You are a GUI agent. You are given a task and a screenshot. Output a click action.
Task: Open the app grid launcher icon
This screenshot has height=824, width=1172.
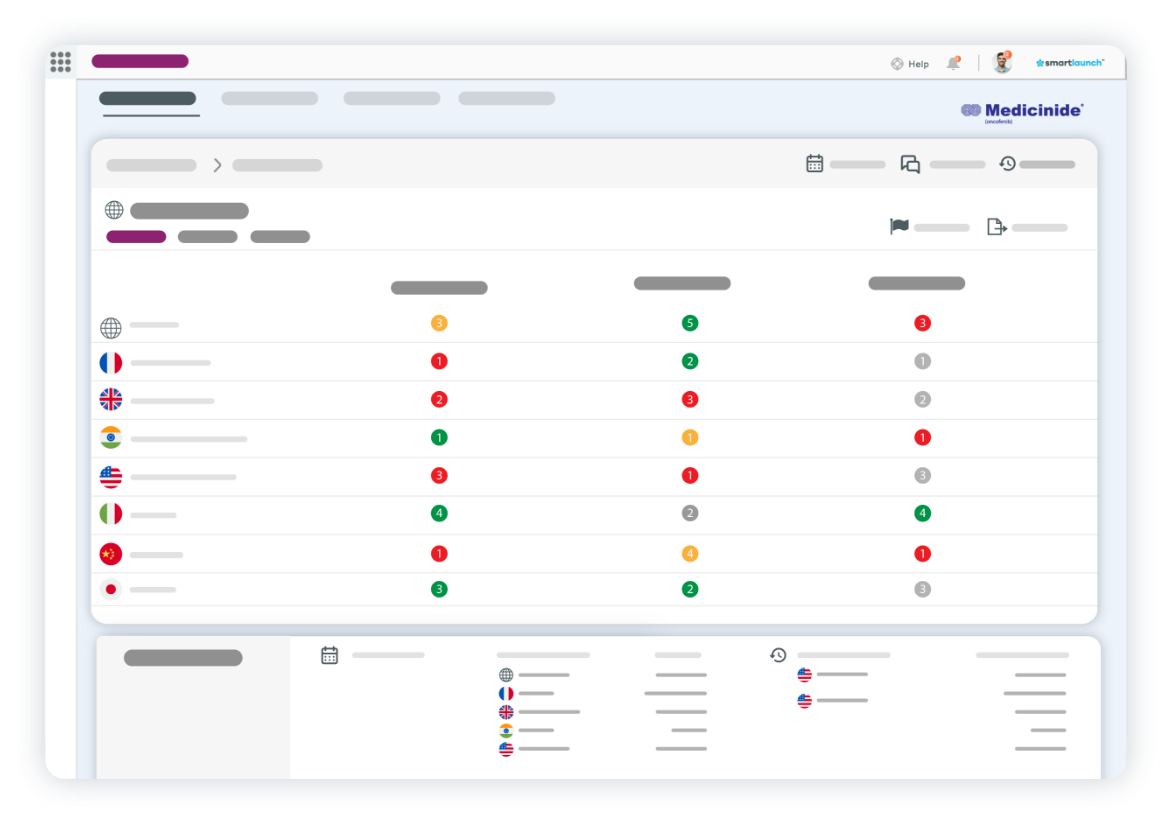(x=61, y=62)
